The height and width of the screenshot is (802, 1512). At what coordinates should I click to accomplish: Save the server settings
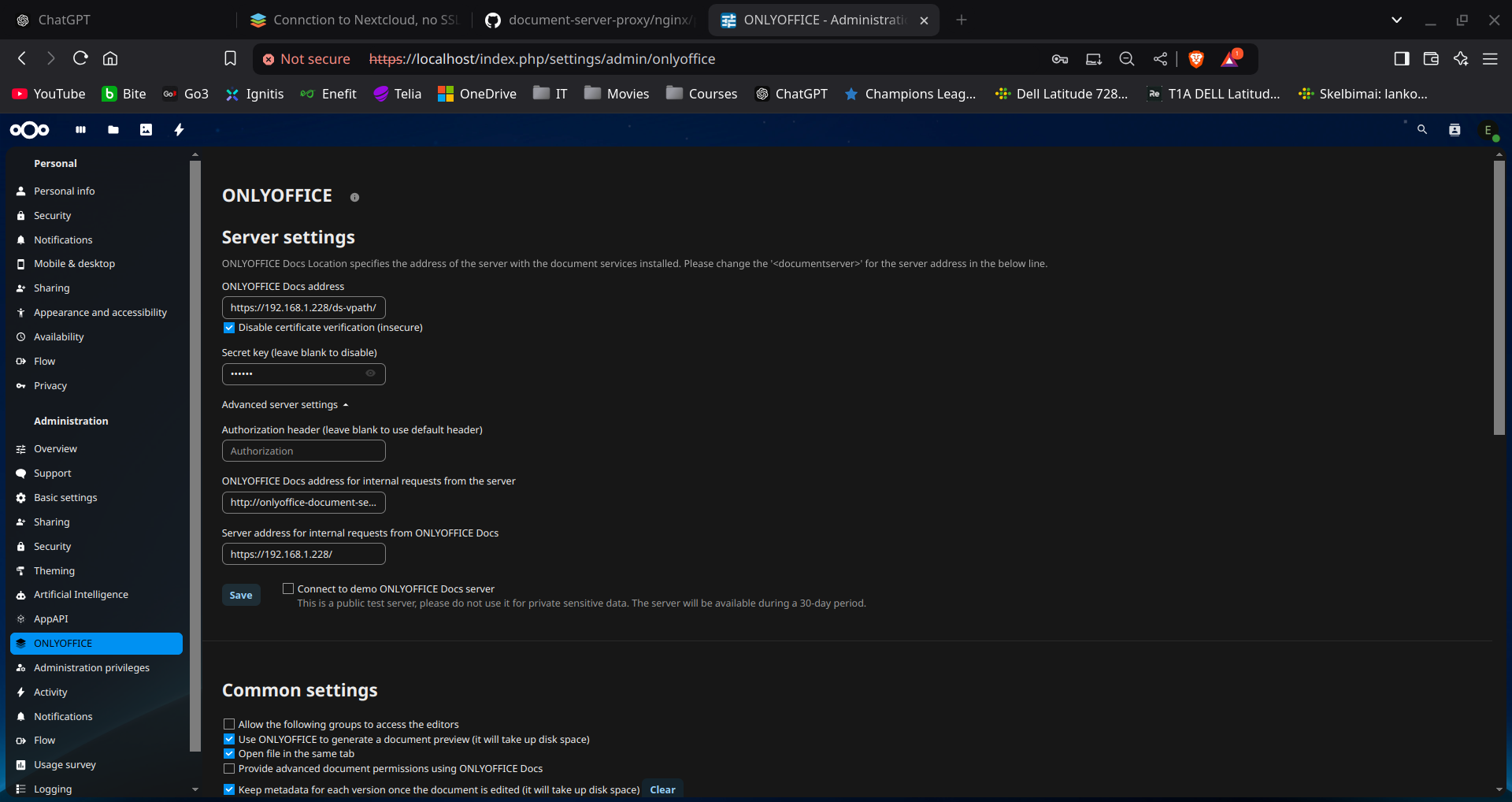(x=241, y=596)
